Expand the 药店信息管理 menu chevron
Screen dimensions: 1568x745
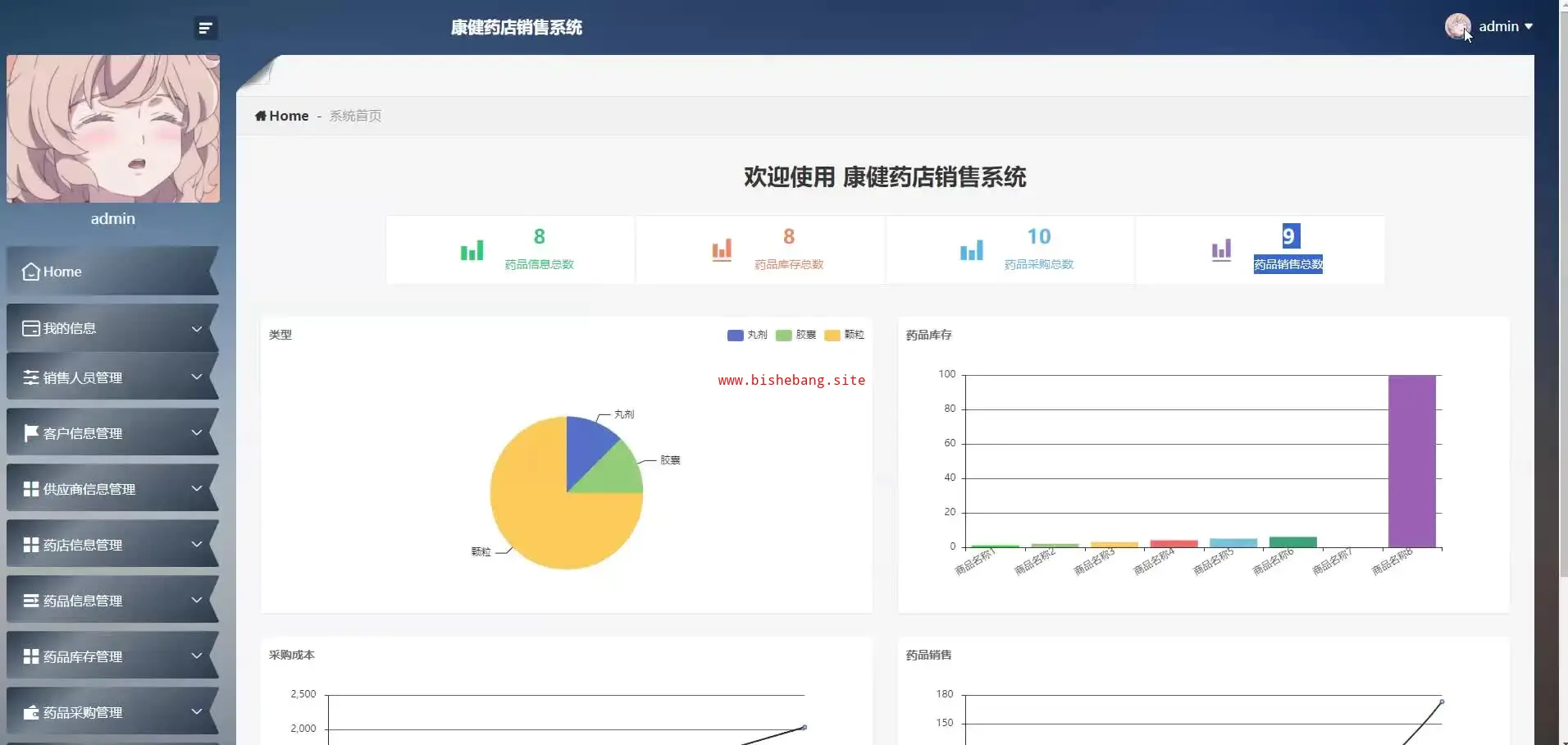coord(197,544)
